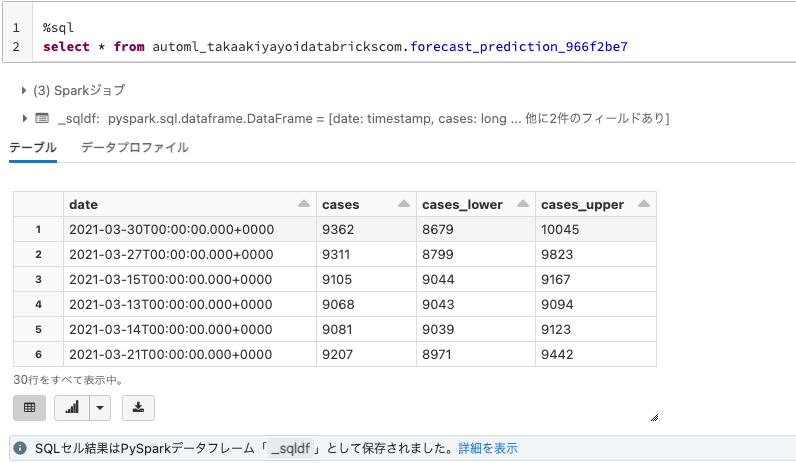Expand the Spark jobs disclosure triangle
Screen dimensions: 796x463
(x=23, y=90)
